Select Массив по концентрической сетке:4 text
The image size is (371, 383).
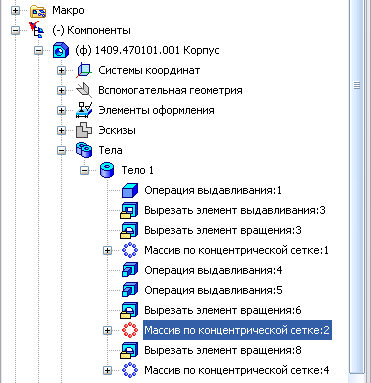237,371
